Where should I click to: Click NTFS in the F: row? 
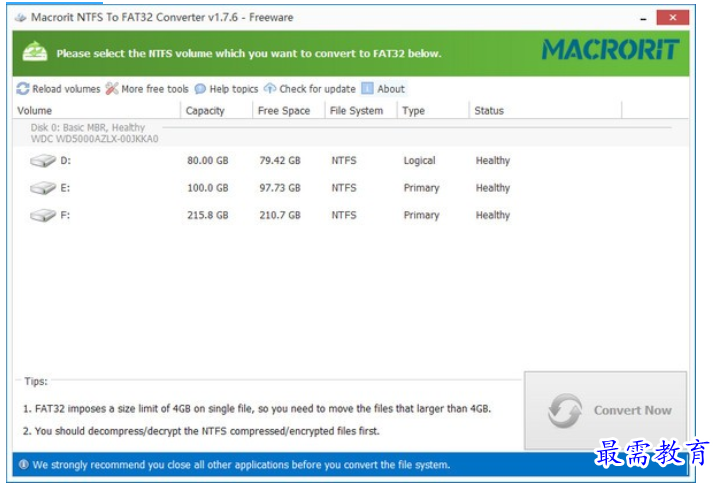[344, 215]
